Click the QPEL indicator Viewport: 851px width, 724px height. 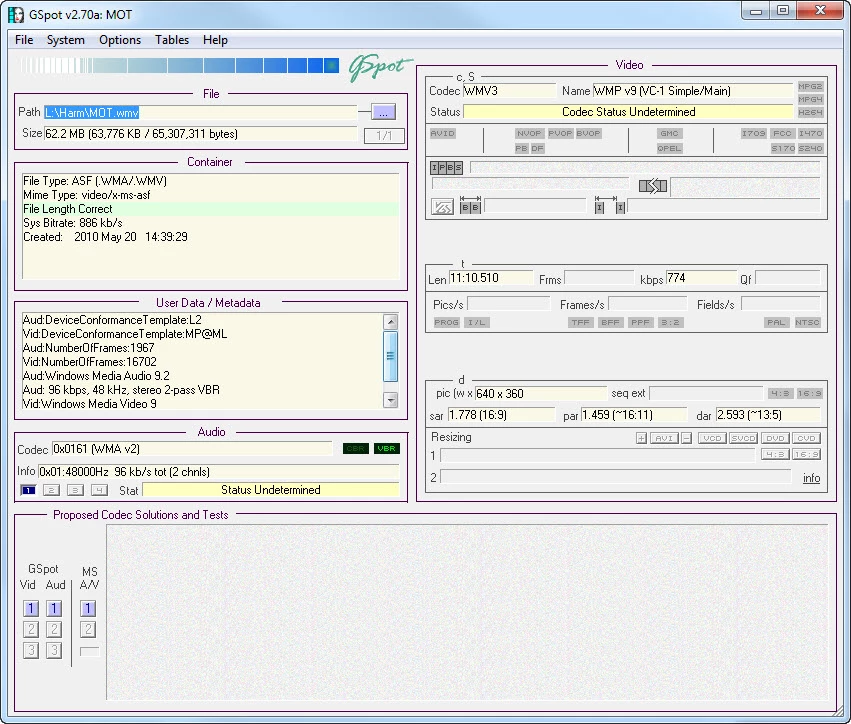(669, 148)
